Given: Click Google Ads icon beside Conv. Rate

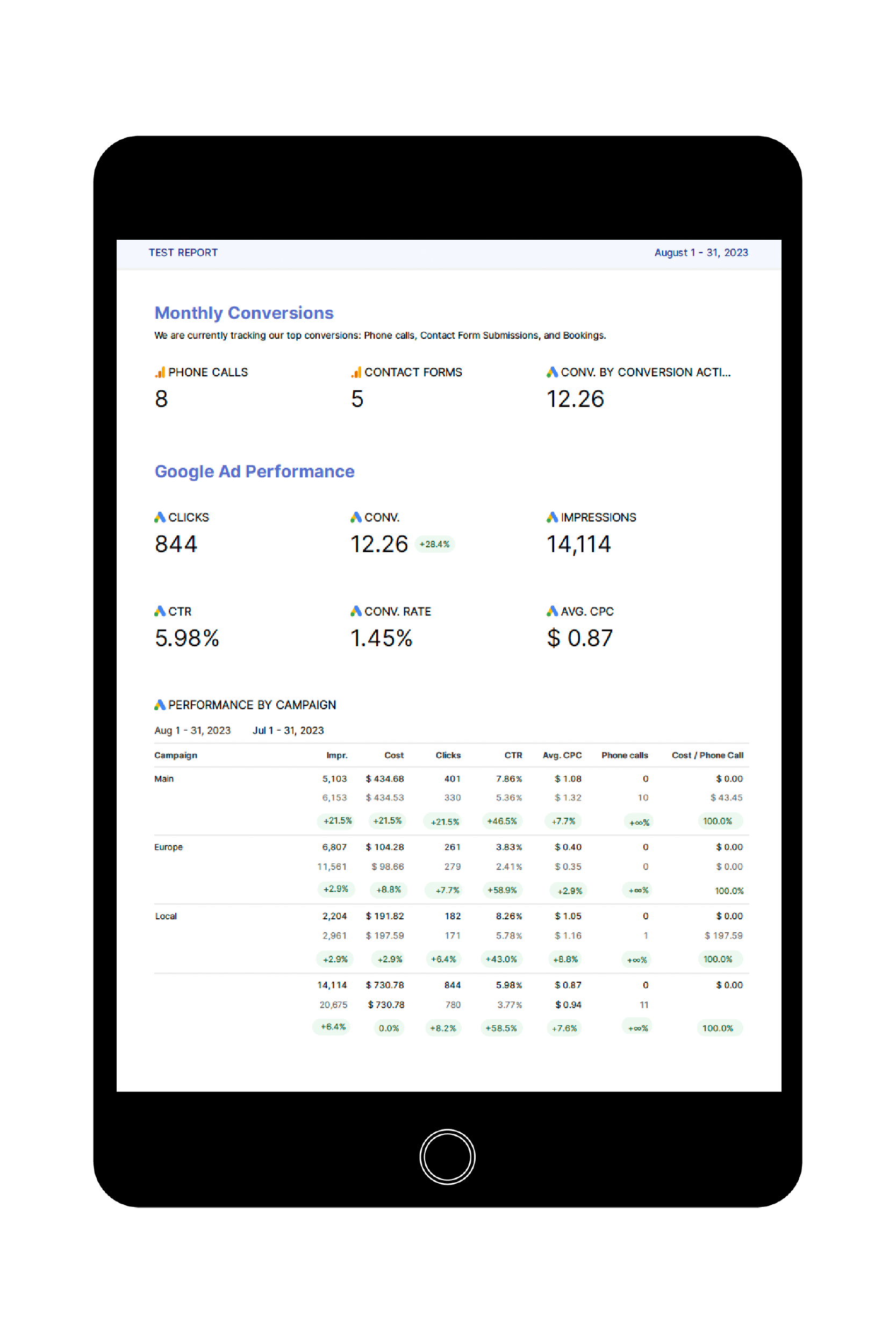Looking at the screenshot, I should pyautogui.click(x=356, y=611).
